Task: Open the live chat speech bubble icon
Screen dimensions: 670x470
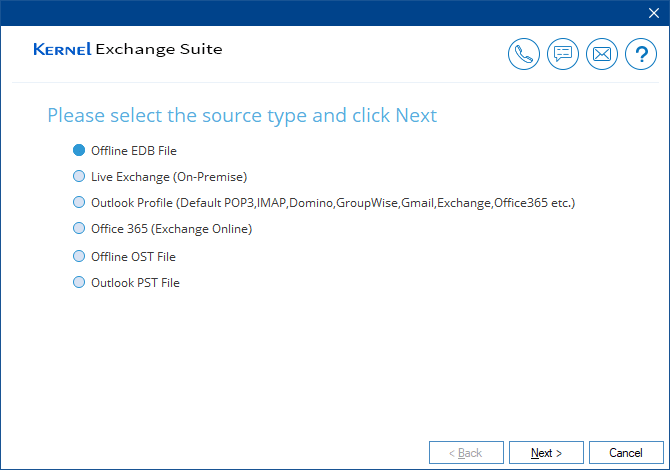Action: 563,54
